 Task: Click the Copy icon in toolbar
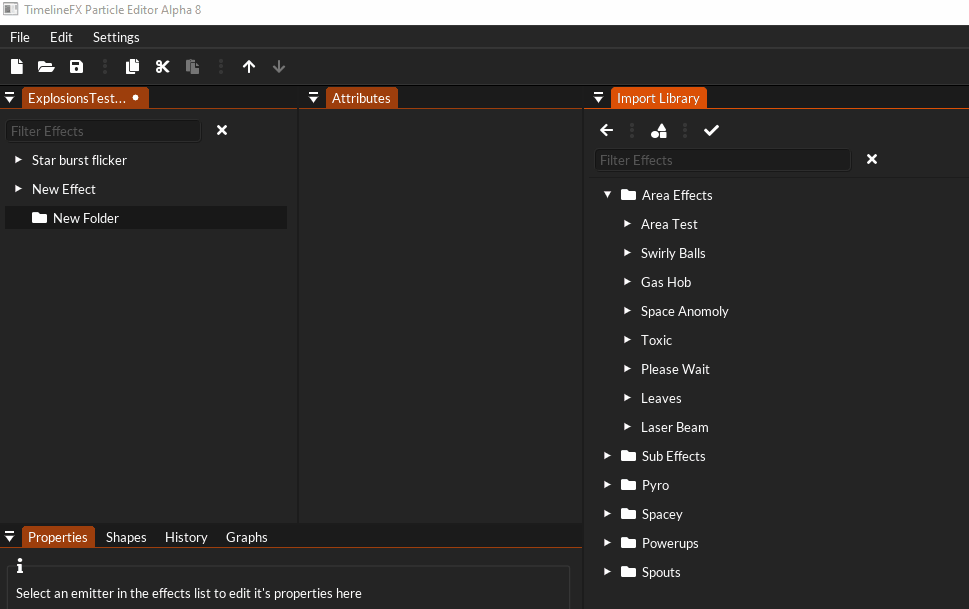pyautogui.click(x=132, y=67)
